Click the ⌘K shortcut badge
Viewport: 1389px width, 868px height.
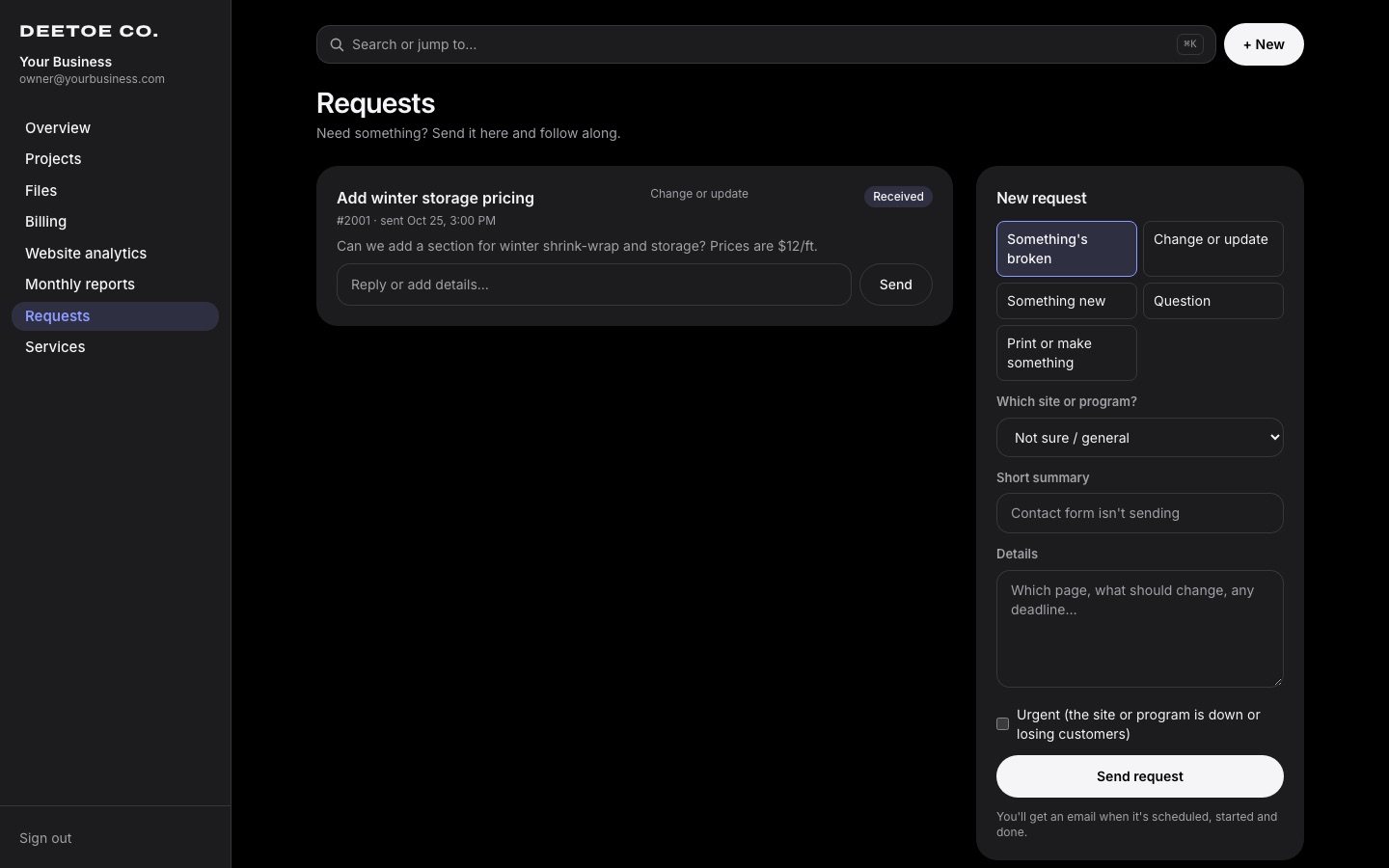click(x=1189, y=44)
